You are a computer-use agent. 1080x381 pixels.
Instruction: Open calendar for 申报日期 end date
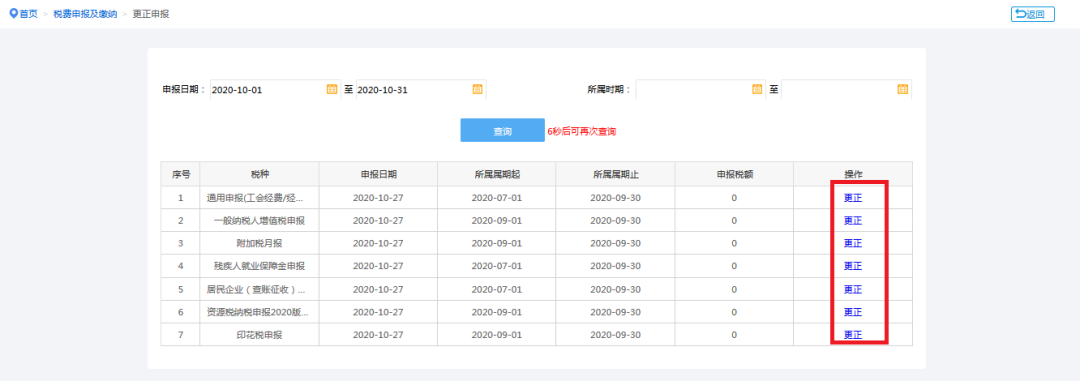[x=477, y=89]
